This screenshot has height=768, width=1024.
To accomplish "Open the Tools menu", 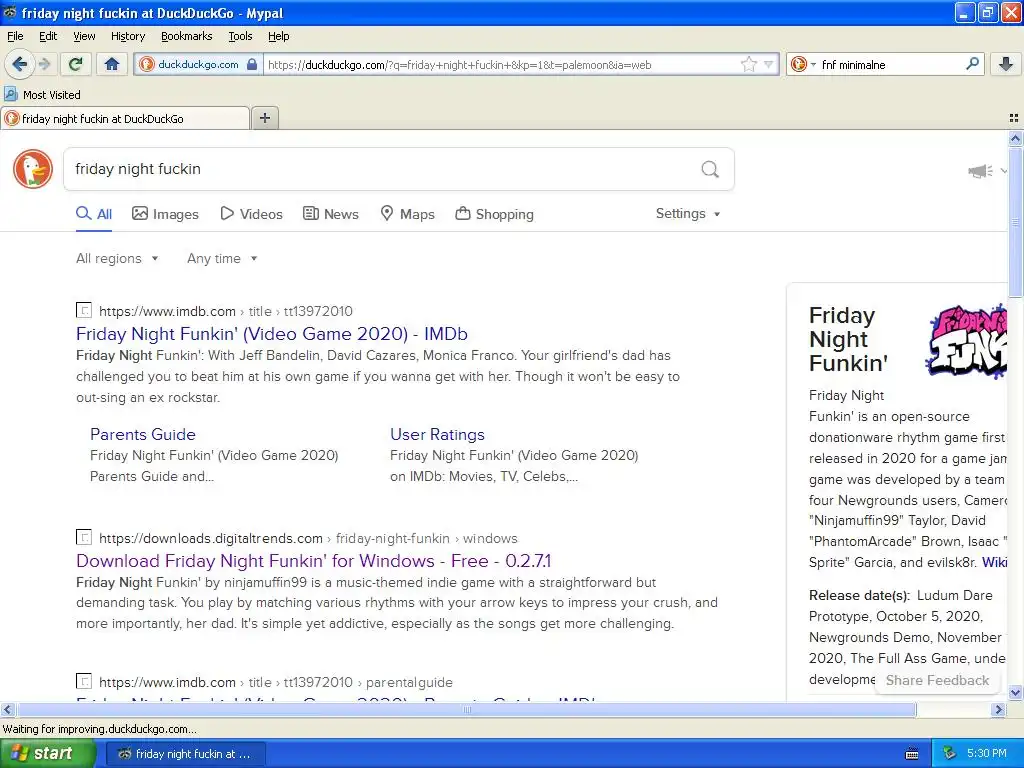I will coord(240,36).
